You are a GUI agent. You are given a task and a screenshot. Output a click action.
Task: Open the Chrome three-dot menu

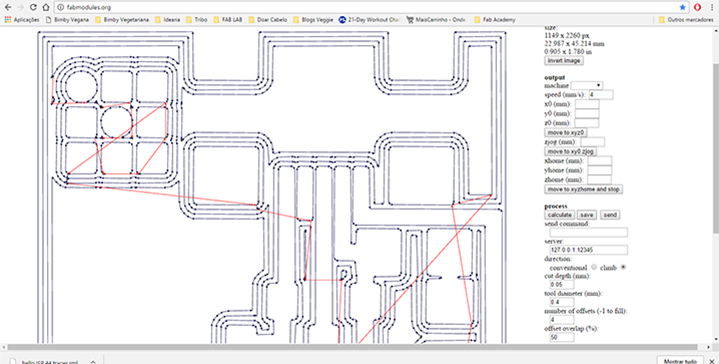711,7
